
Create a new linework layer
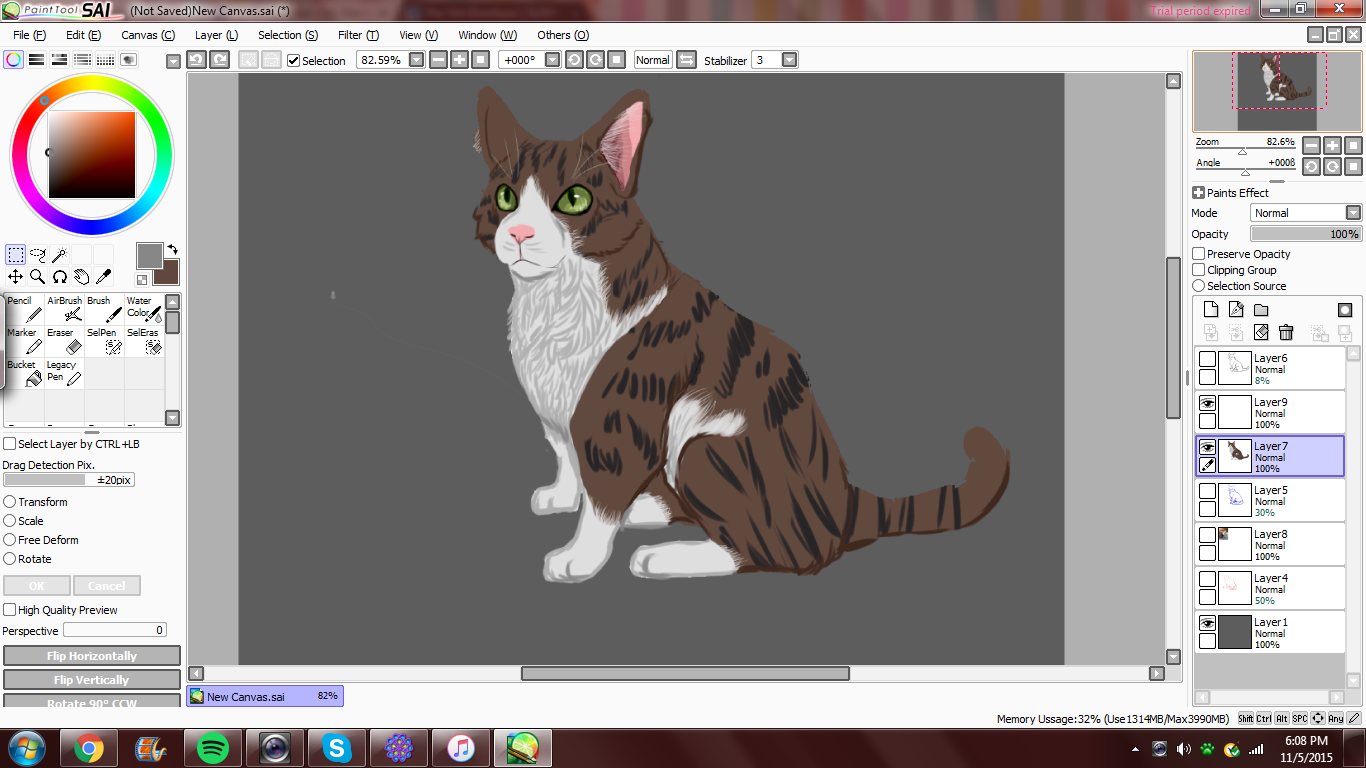tap(1236, 310)
